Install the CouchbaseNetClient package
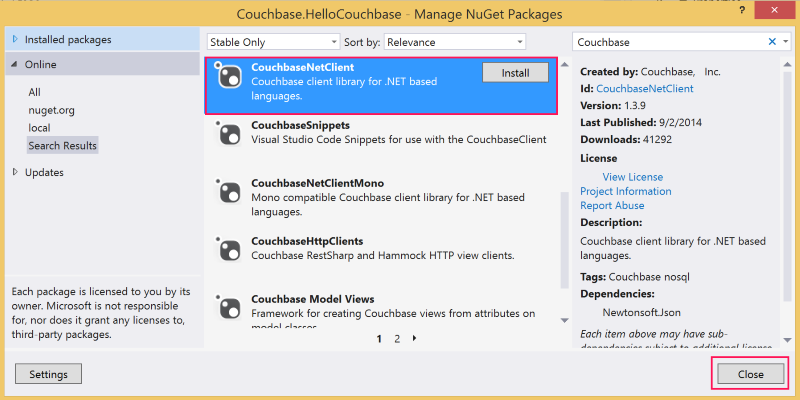Image resolution: width=800 pixels, height=400 pixels. [x=515, y=72]
